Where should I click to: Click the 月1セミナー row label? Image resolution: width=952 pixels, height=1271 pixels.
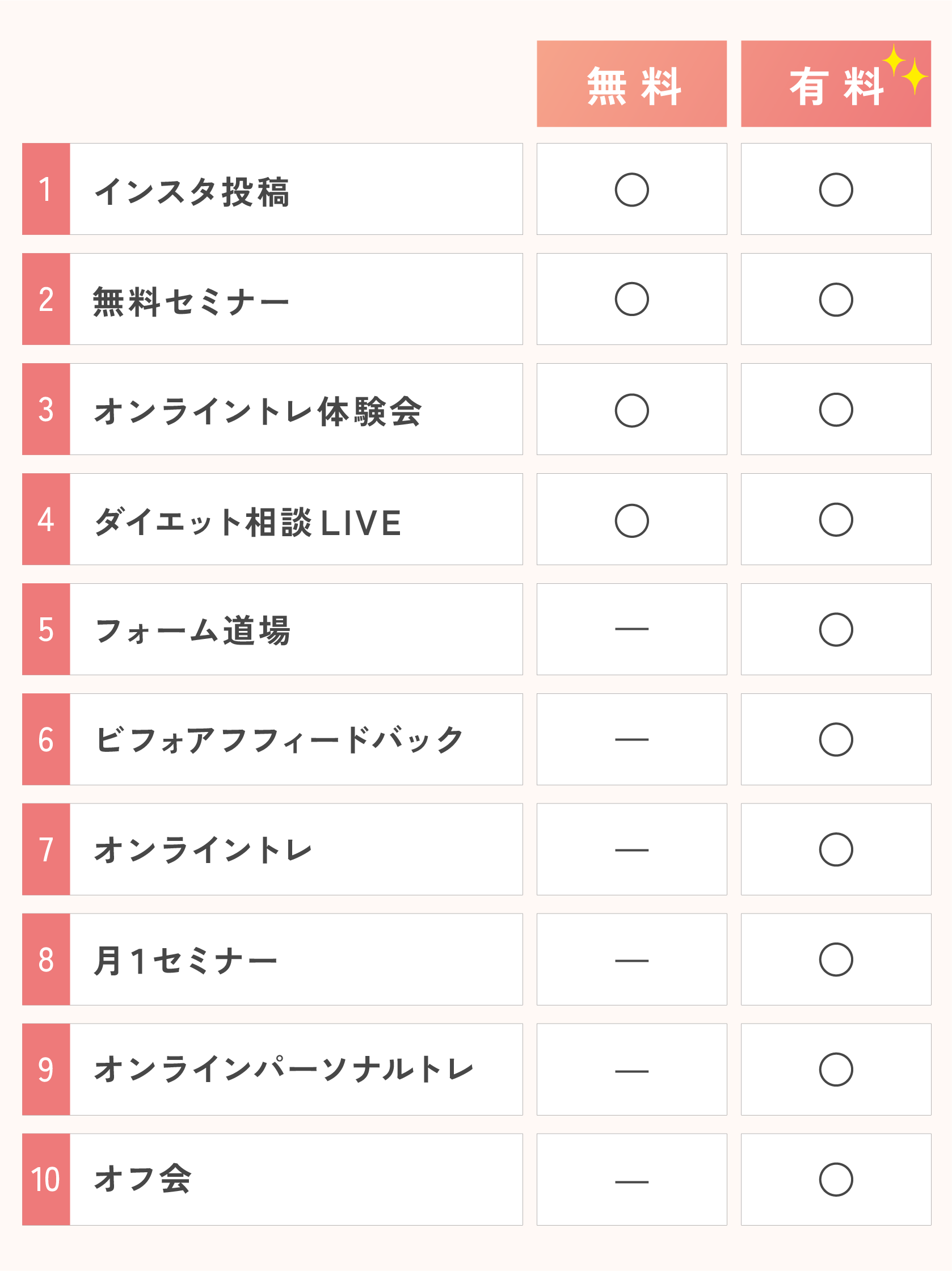pos(186,960)
